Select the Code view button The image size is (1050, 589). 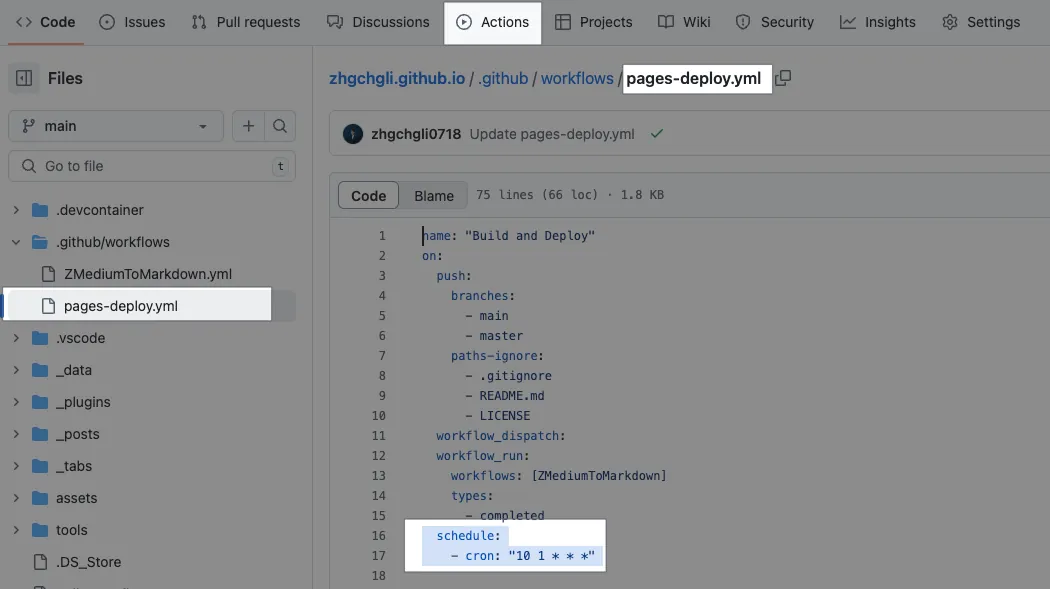coord(368,196)
